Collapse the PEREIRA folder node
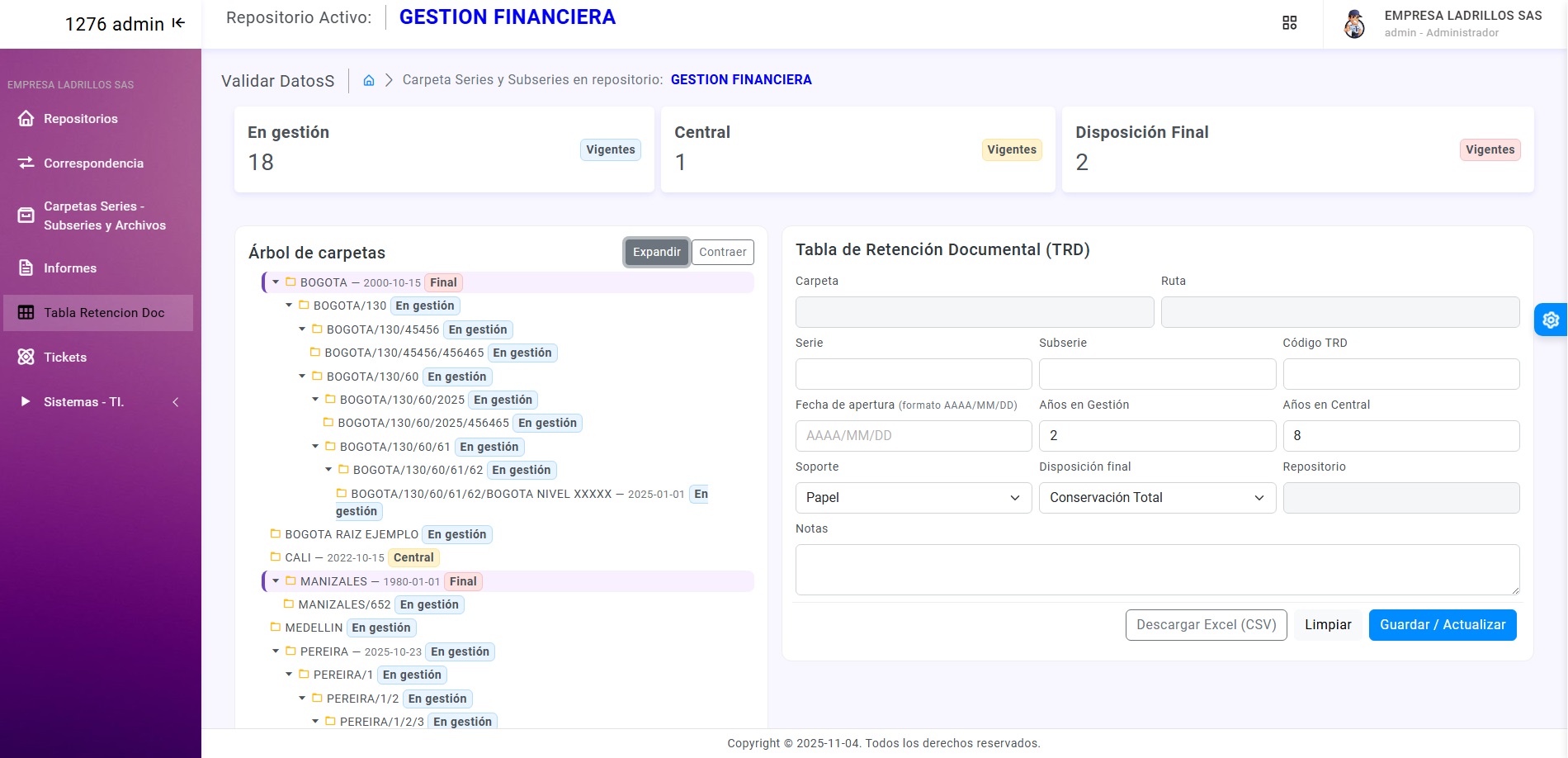Image resolution: width=1568 pixels, height=758 pixels. pyautogui.click(x=276, y=651)
